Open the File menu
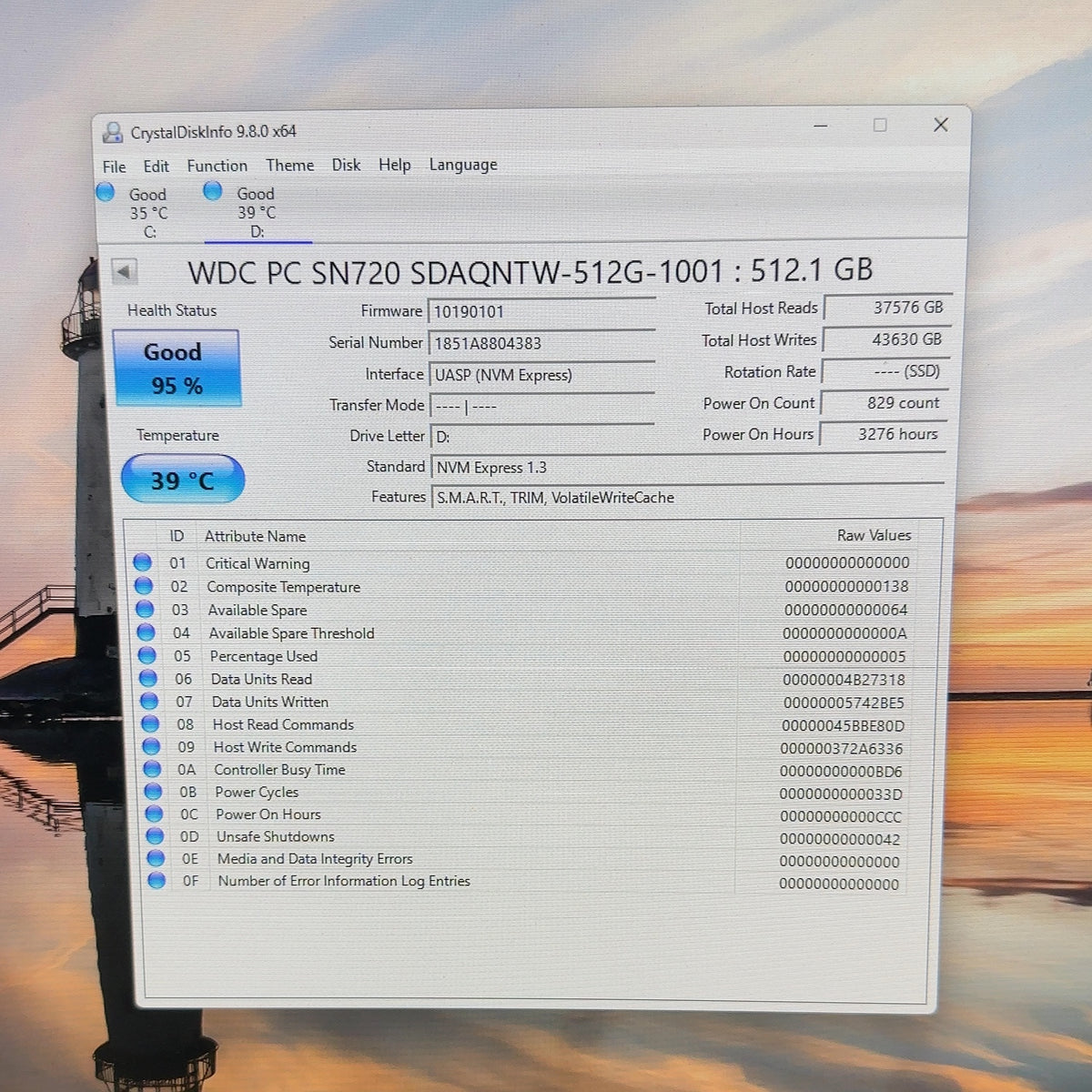Image resolution: width=1092 pixels, height=1092 pixels. (x=114, y=167)
